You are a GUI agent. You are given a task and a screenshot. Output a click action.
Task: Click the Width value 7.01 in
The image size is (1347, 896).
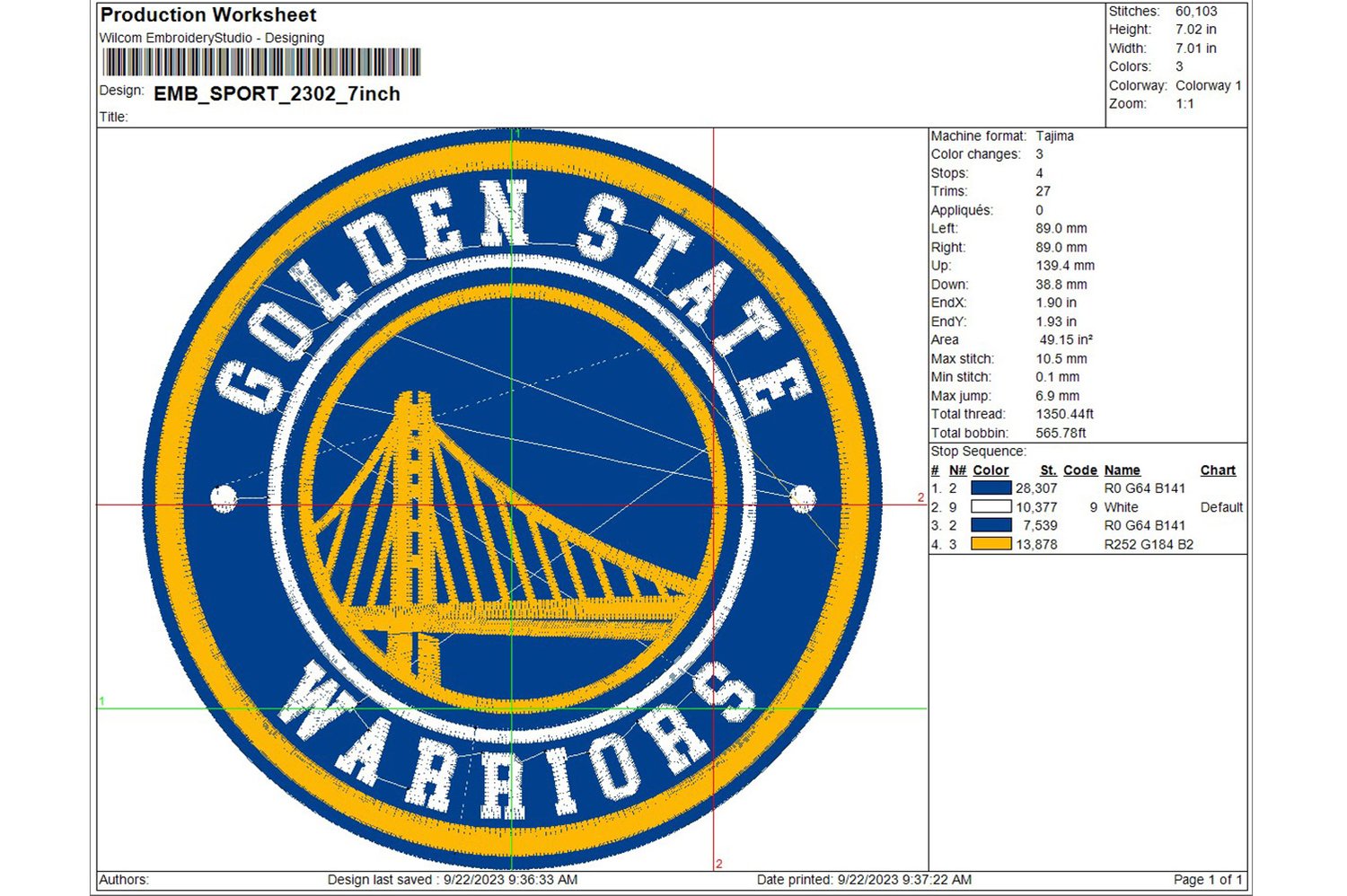pos(1196,48)
